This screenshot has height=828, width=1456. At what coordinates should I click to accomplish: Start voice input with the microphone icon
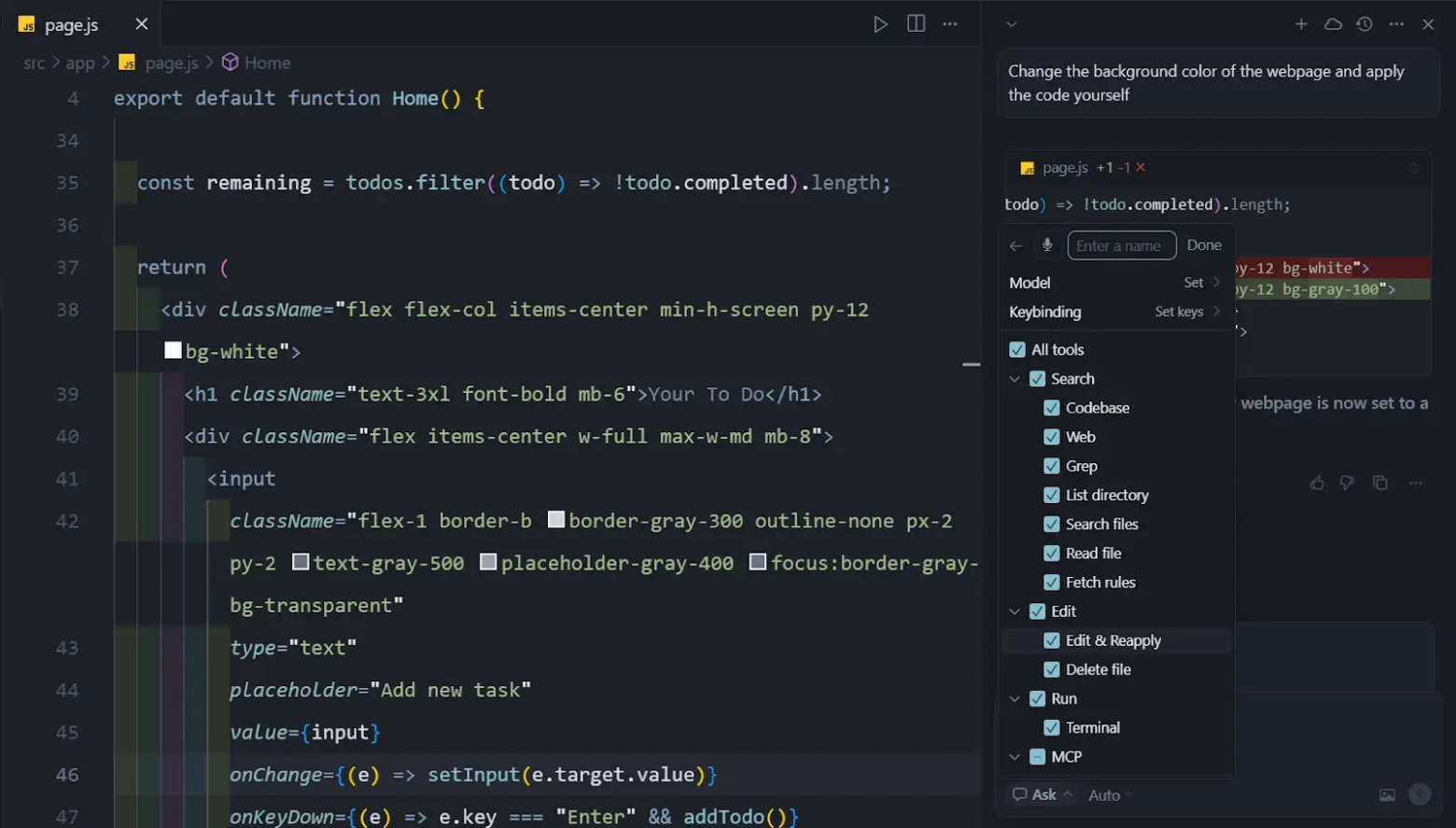[x=1047, y=245]
